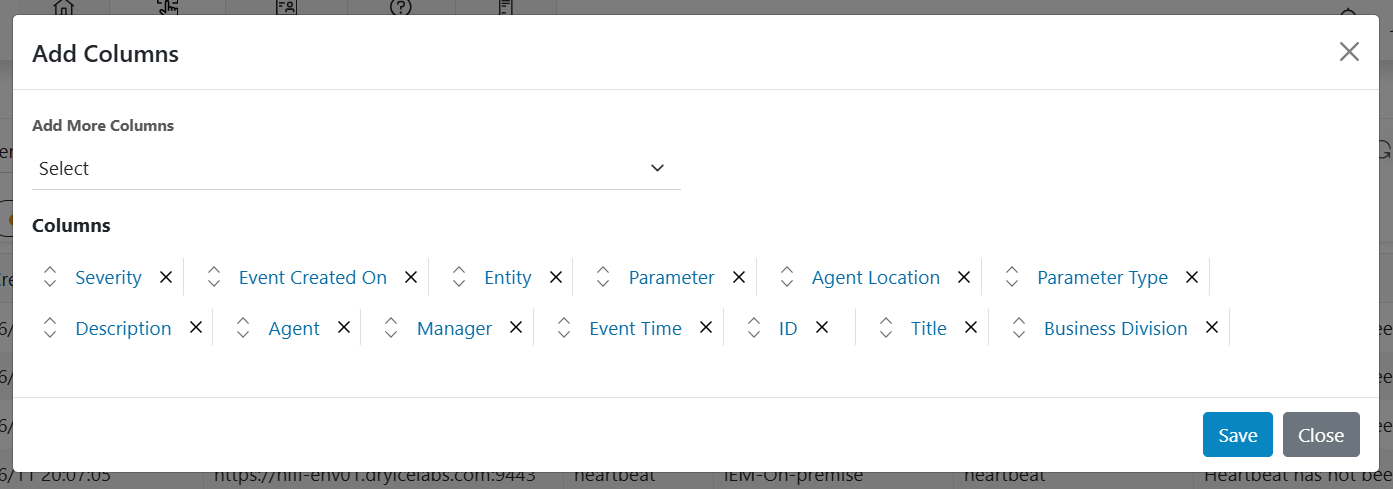Dismiss dialog with top-right X
The image size is (1393, 489).
coord(1349,52)
